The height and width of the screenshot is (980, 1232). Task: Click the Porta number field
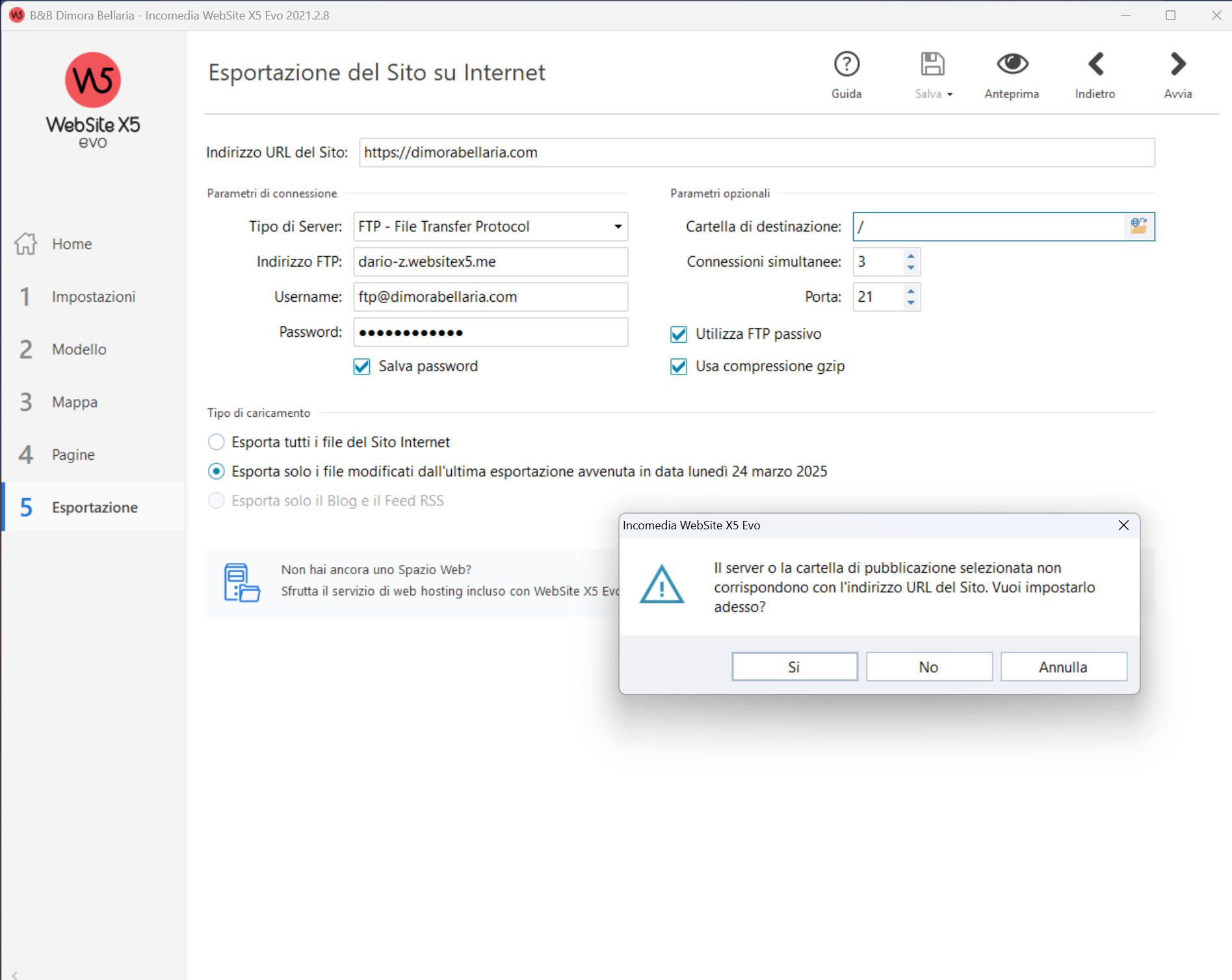click(878, 297)
